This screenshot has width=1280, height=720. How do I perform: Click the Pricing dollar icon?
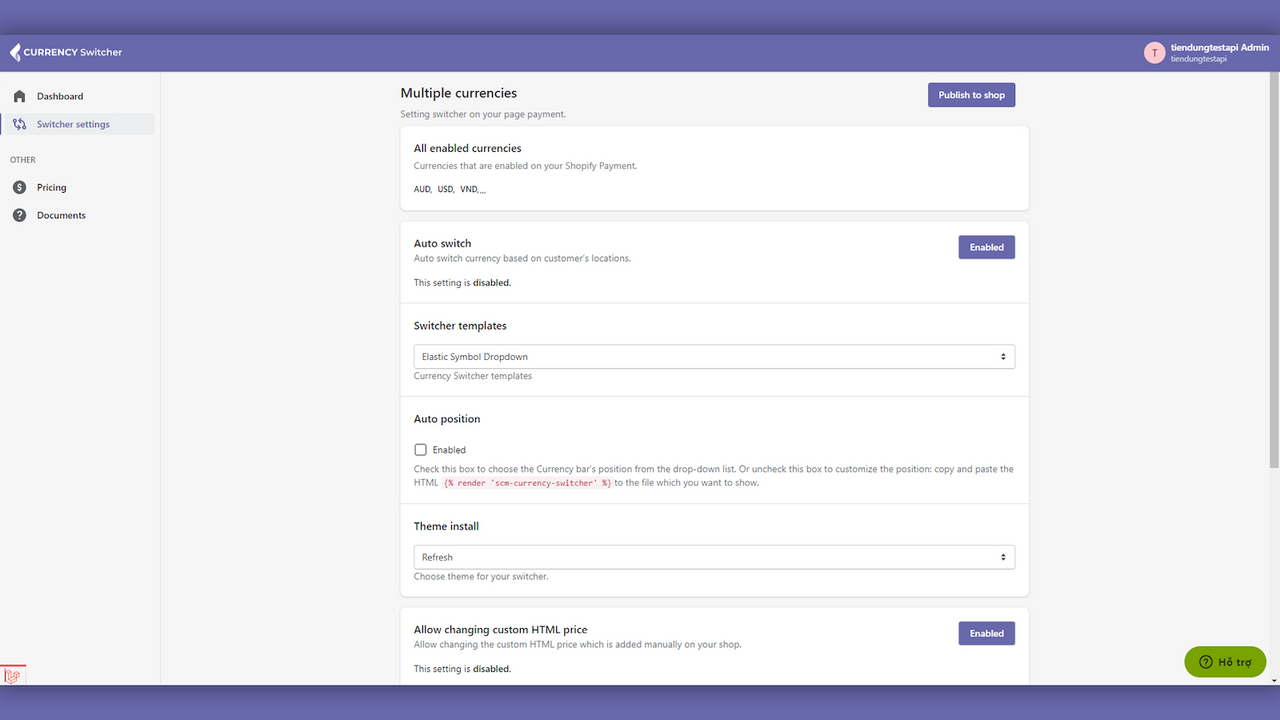point(20,187)
